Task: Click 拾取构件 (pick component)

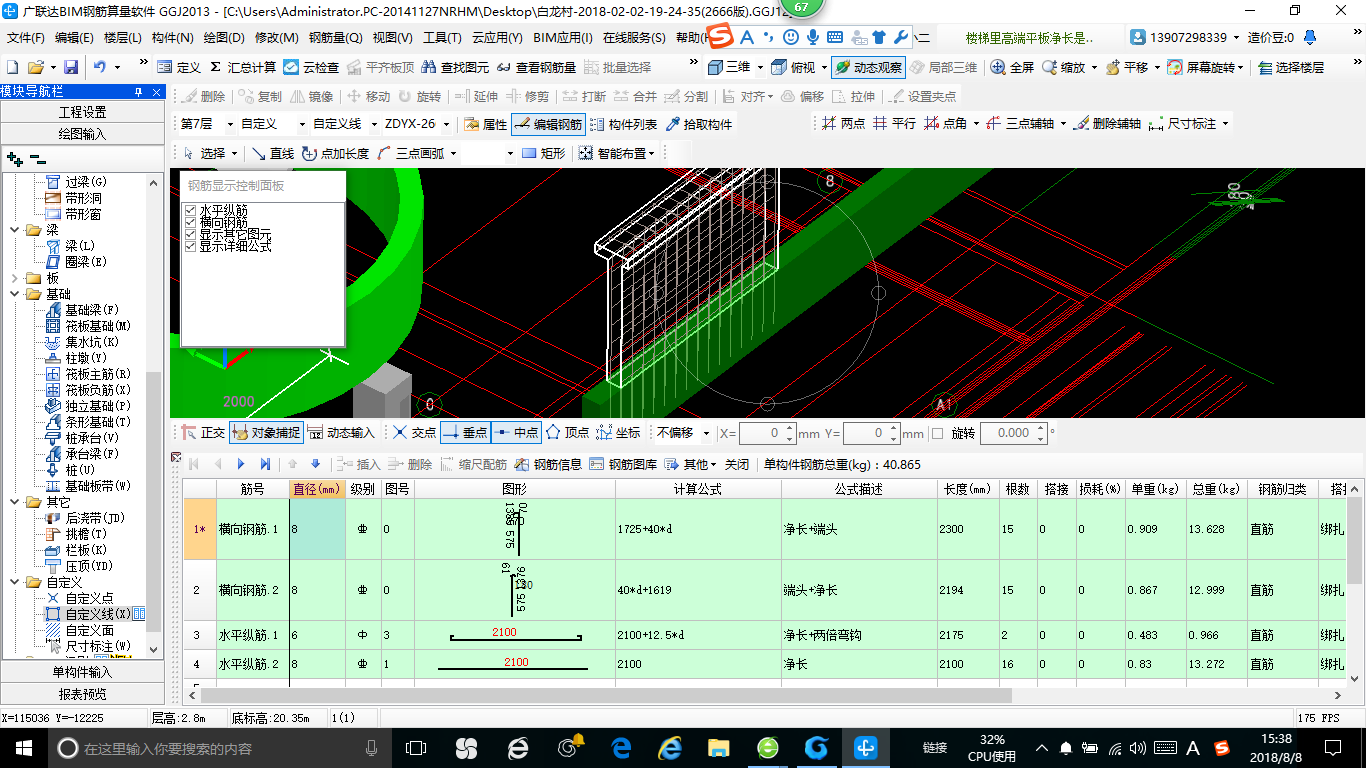Action: [698, 124]
